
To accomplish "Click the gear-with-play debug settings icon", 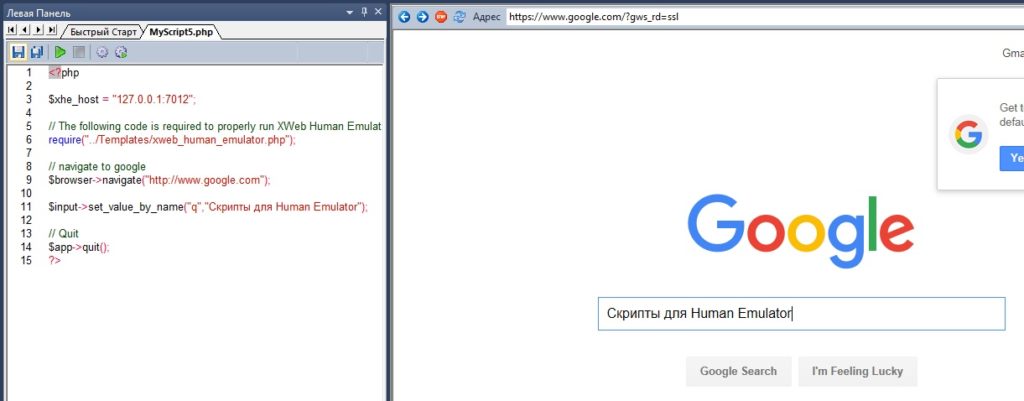I will [x=121, y=52].
